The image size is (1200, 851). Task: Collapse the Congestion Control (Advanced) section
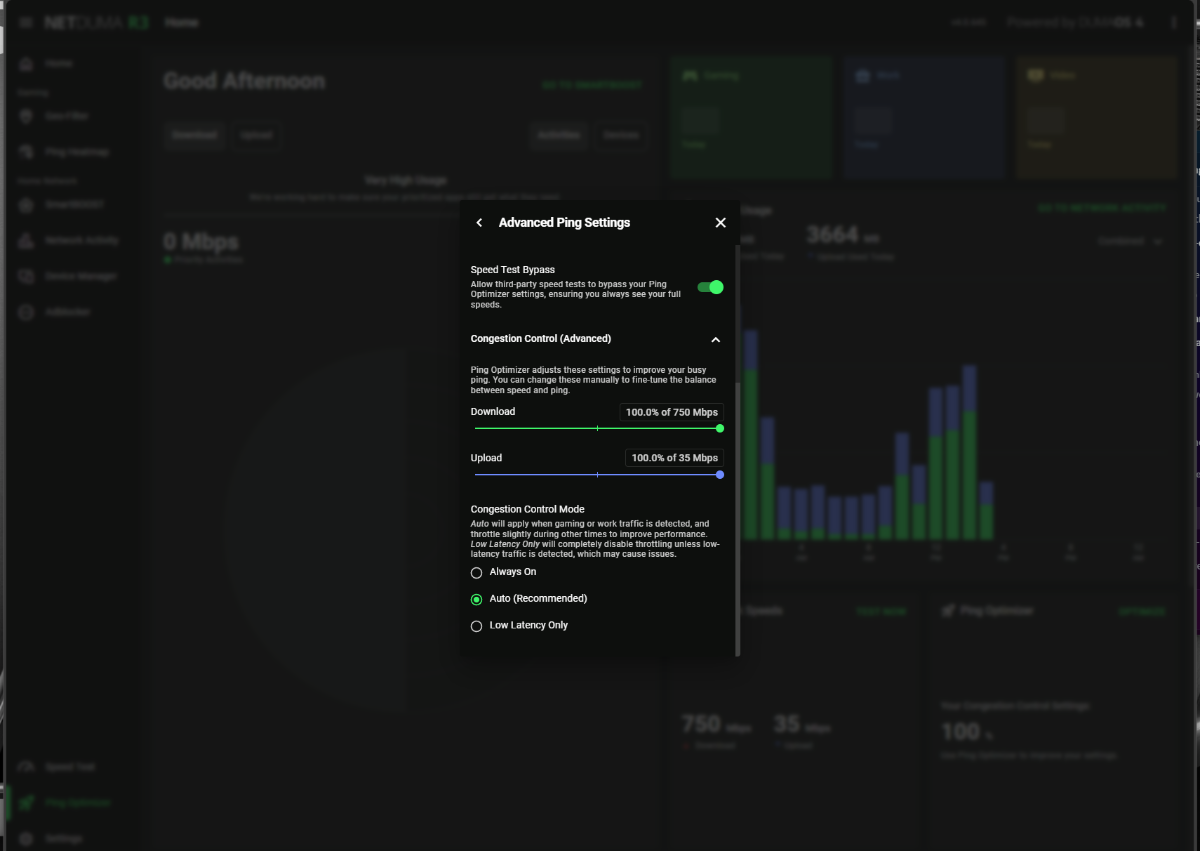tap(715, 340)
